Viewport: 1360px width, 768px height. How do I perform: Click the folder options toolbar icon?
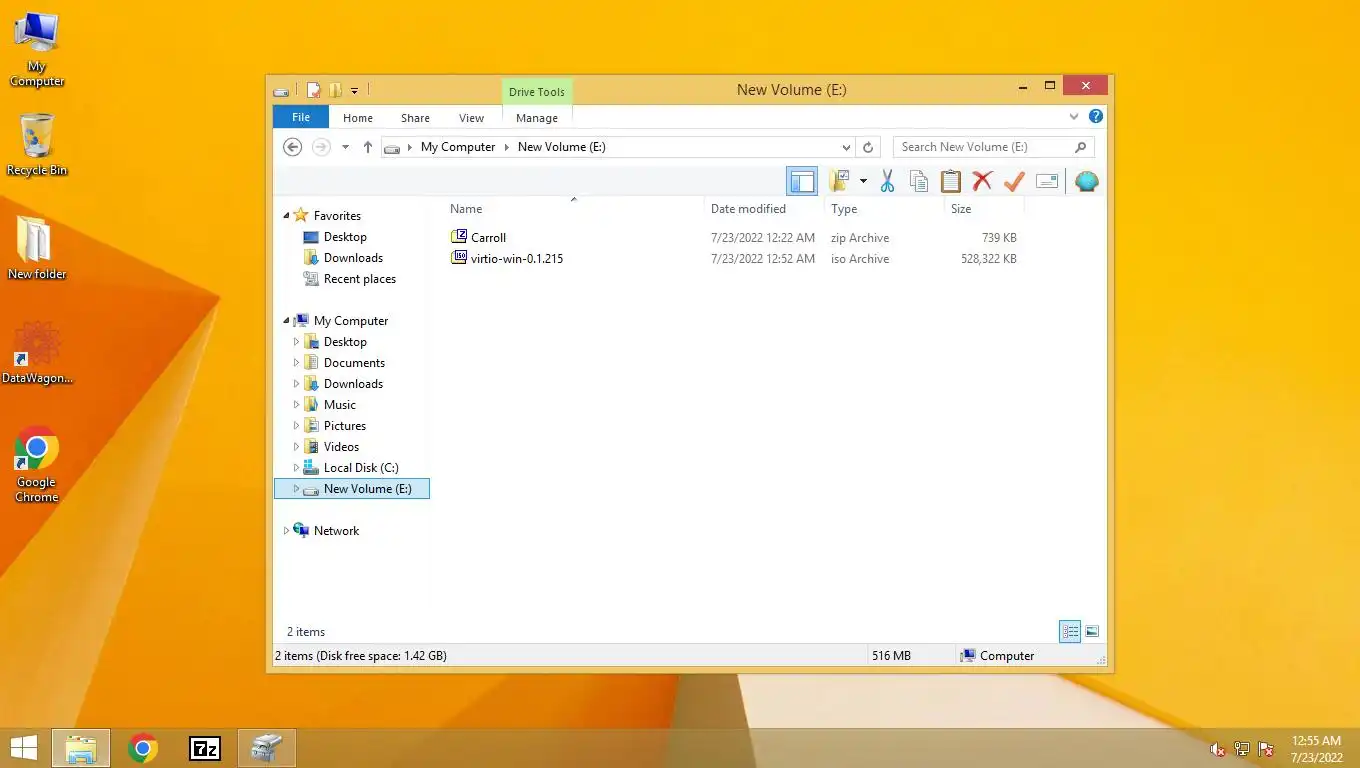coord(839,181)
